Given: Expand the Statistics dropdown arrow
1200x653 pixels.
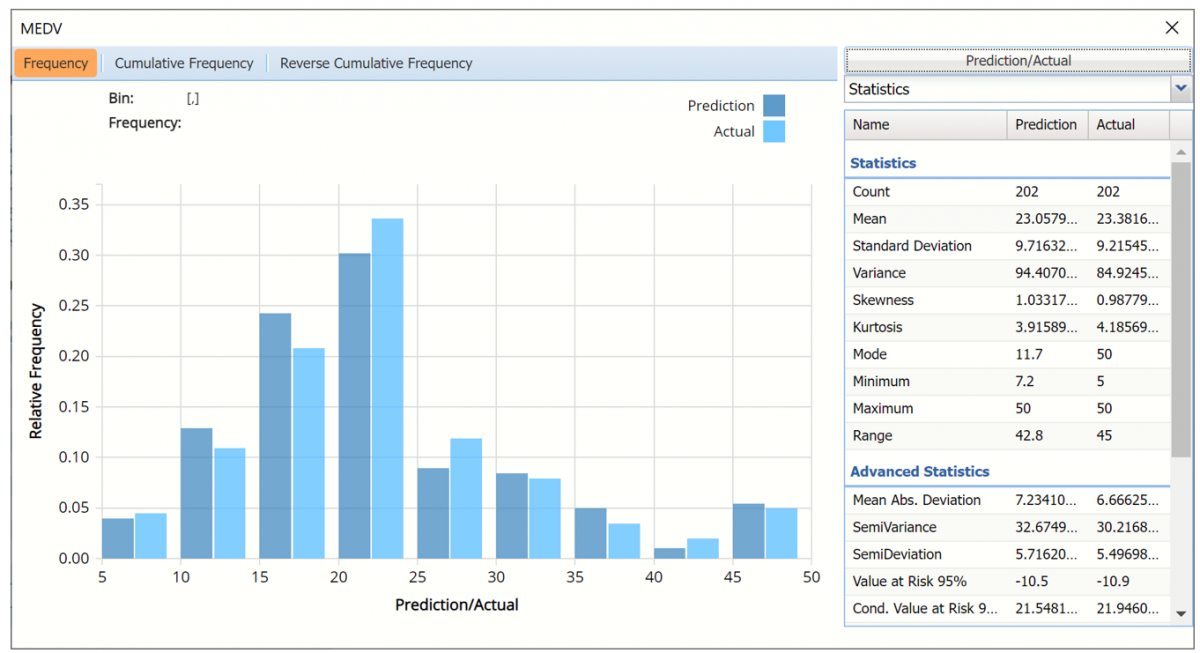Looking at the screenshot, I should click(1181, 89).
